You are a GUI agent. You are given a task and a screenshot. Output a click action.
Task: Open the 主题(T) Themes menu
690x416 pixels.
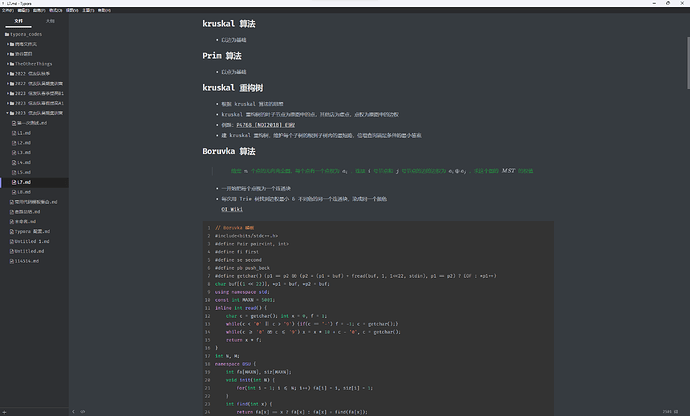coord(88,10)
